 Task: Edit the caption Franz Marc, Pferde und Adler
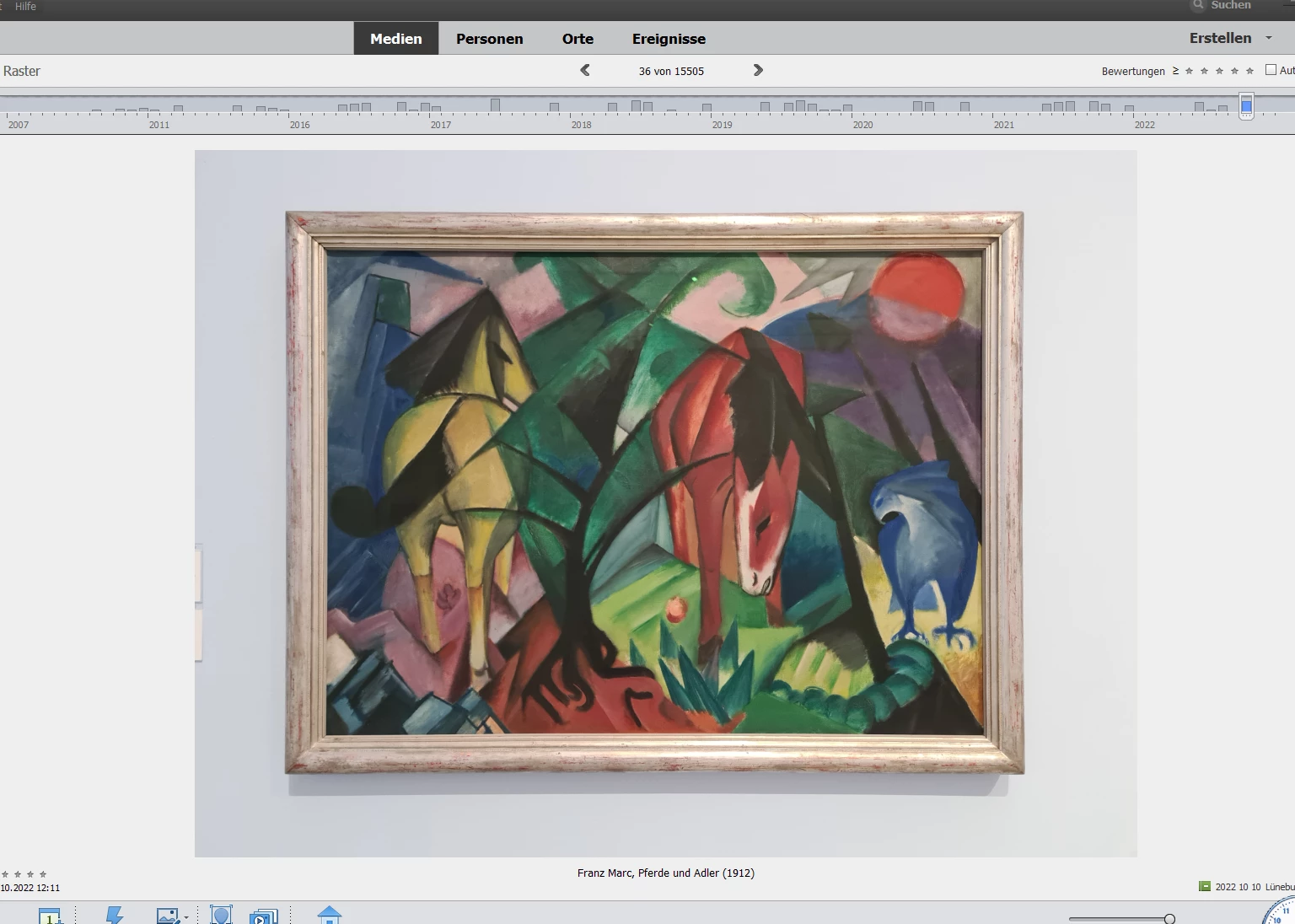[x=665, y=873]
